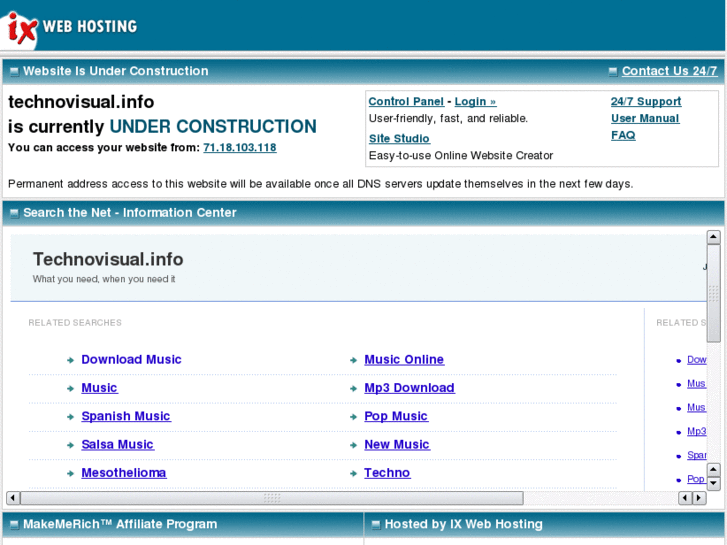Click the icon beside Hosted by IX Web Hosting
727x545 pixels.
(376, 525)
